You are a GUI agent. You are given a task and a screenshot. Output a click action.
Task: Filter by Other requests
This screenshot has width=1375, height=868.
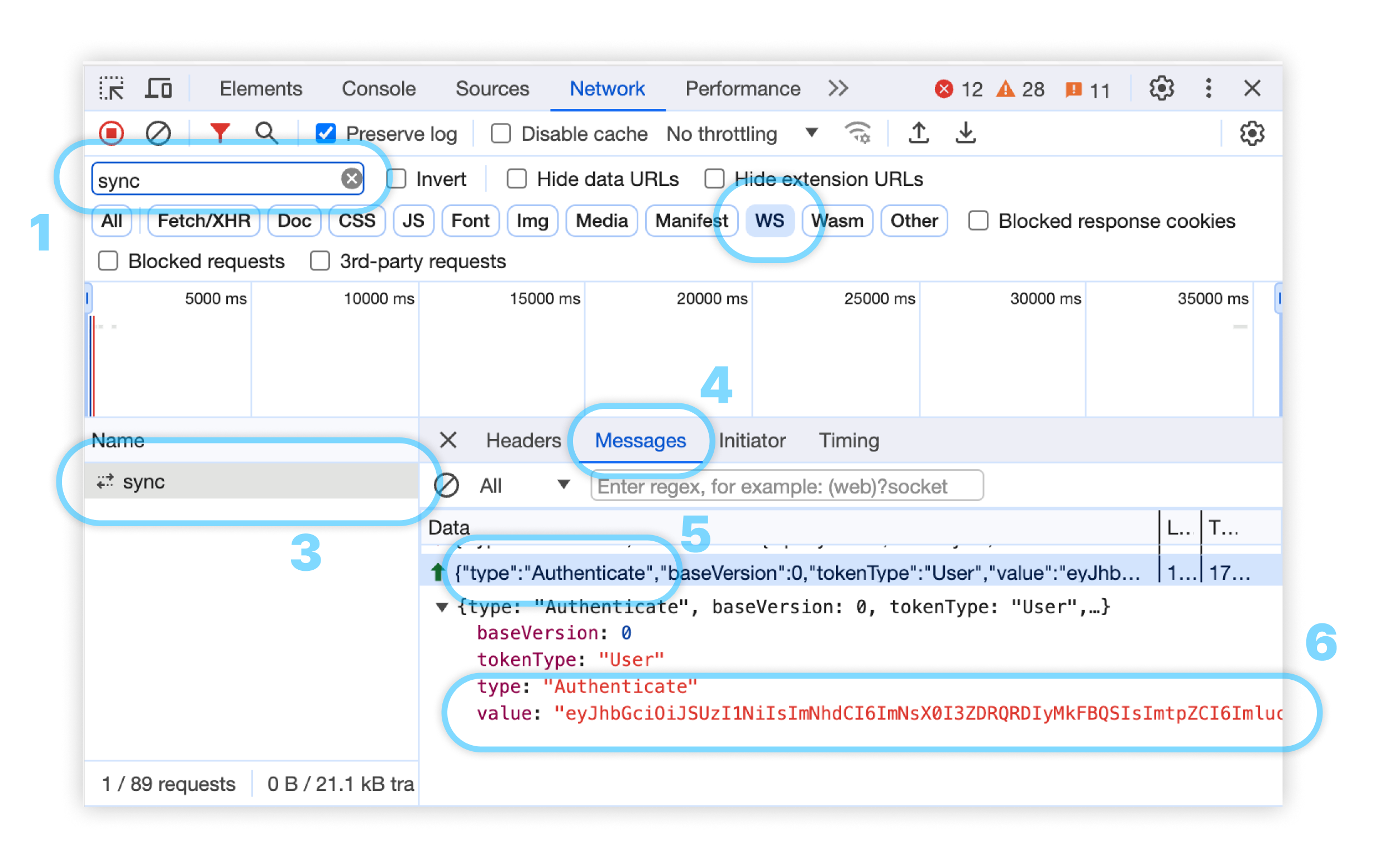pos(914,221)
